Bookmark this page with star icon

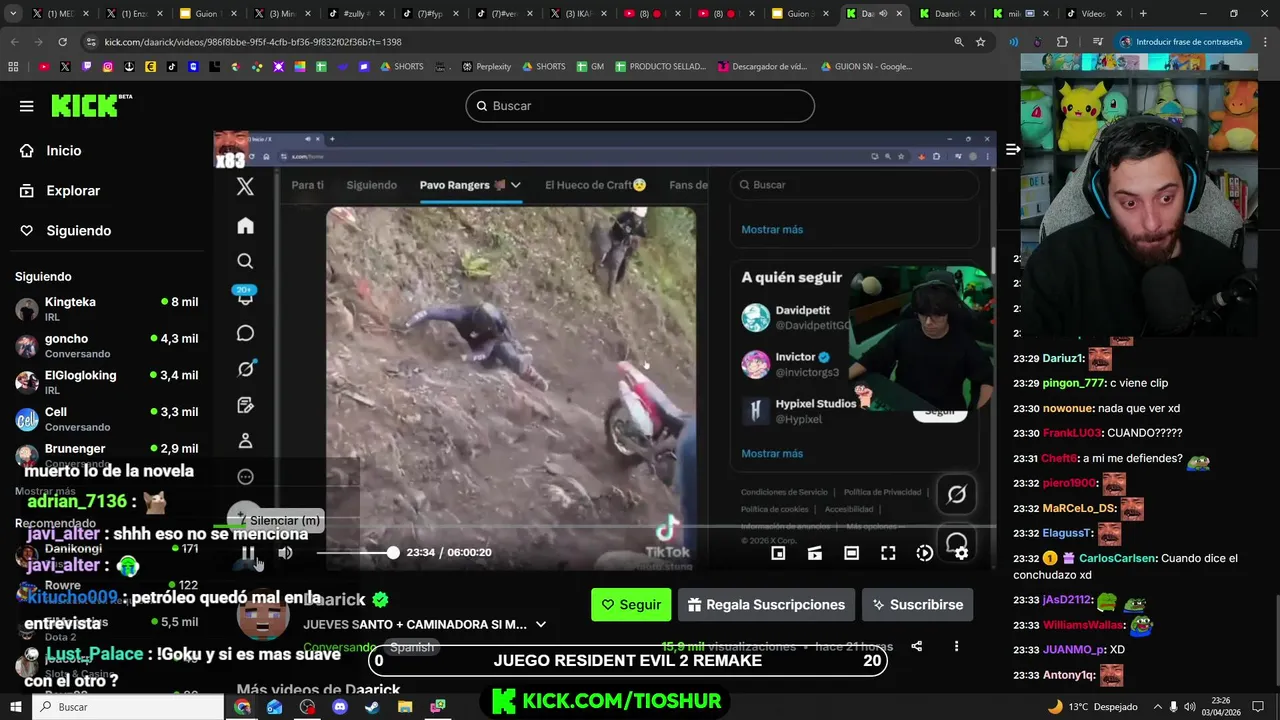click(x=980, y=42)
